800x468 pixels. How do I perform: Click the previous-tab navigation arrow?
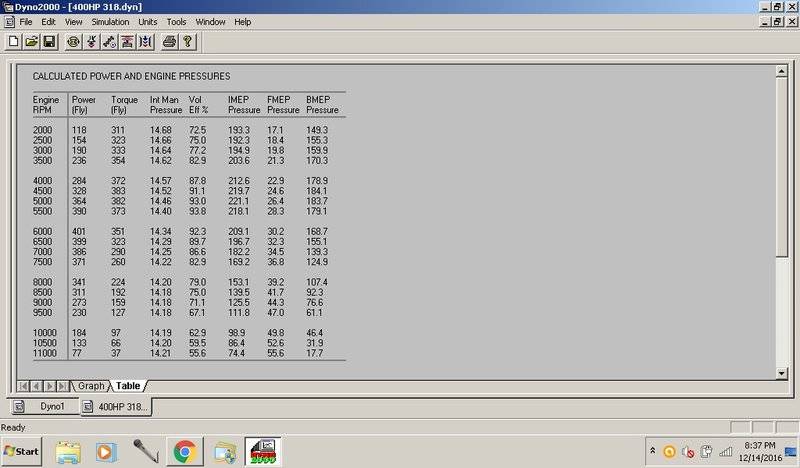point(36,386)
